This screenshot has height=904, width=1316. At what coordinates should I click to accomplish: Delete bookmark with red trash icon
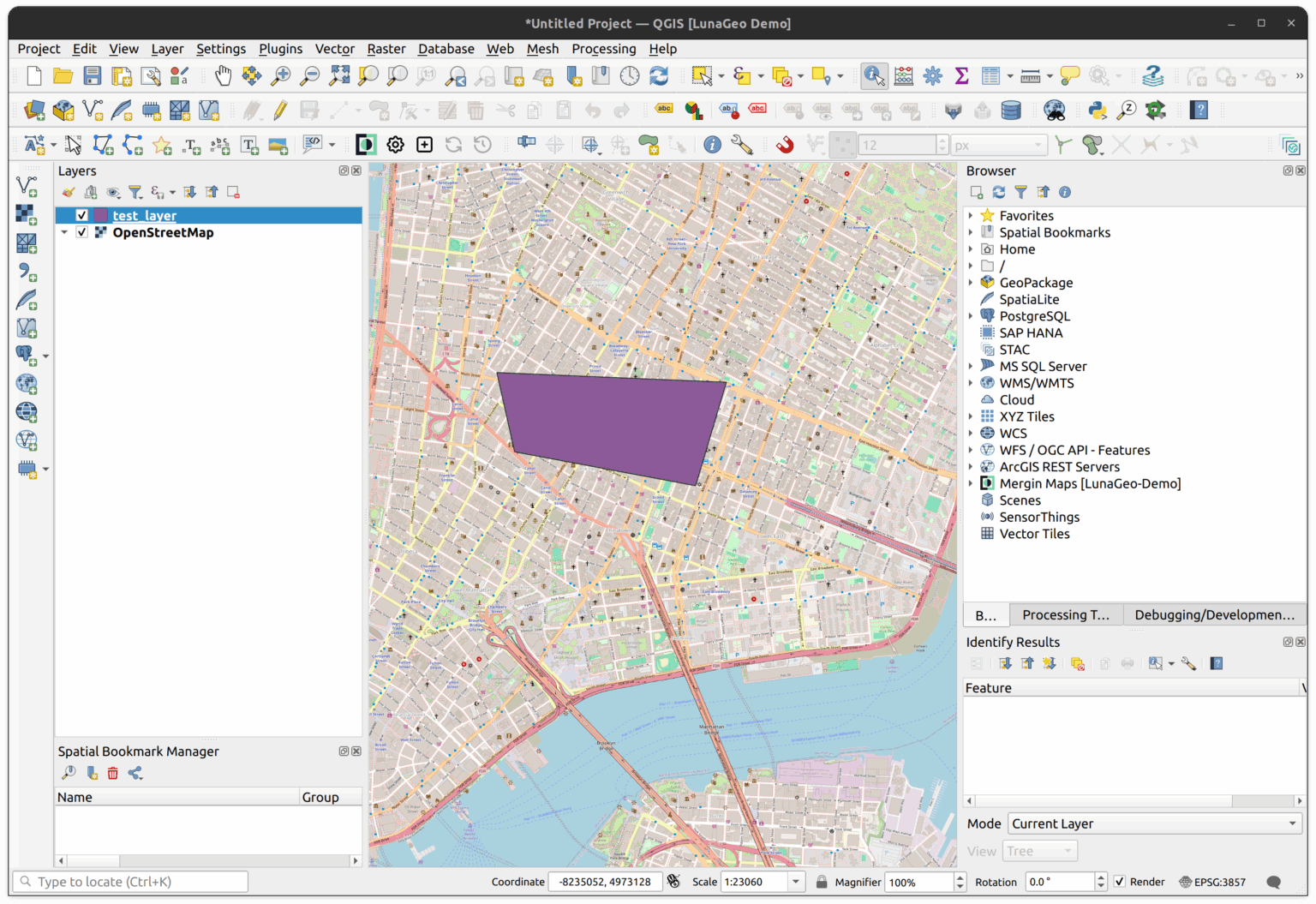113,774
